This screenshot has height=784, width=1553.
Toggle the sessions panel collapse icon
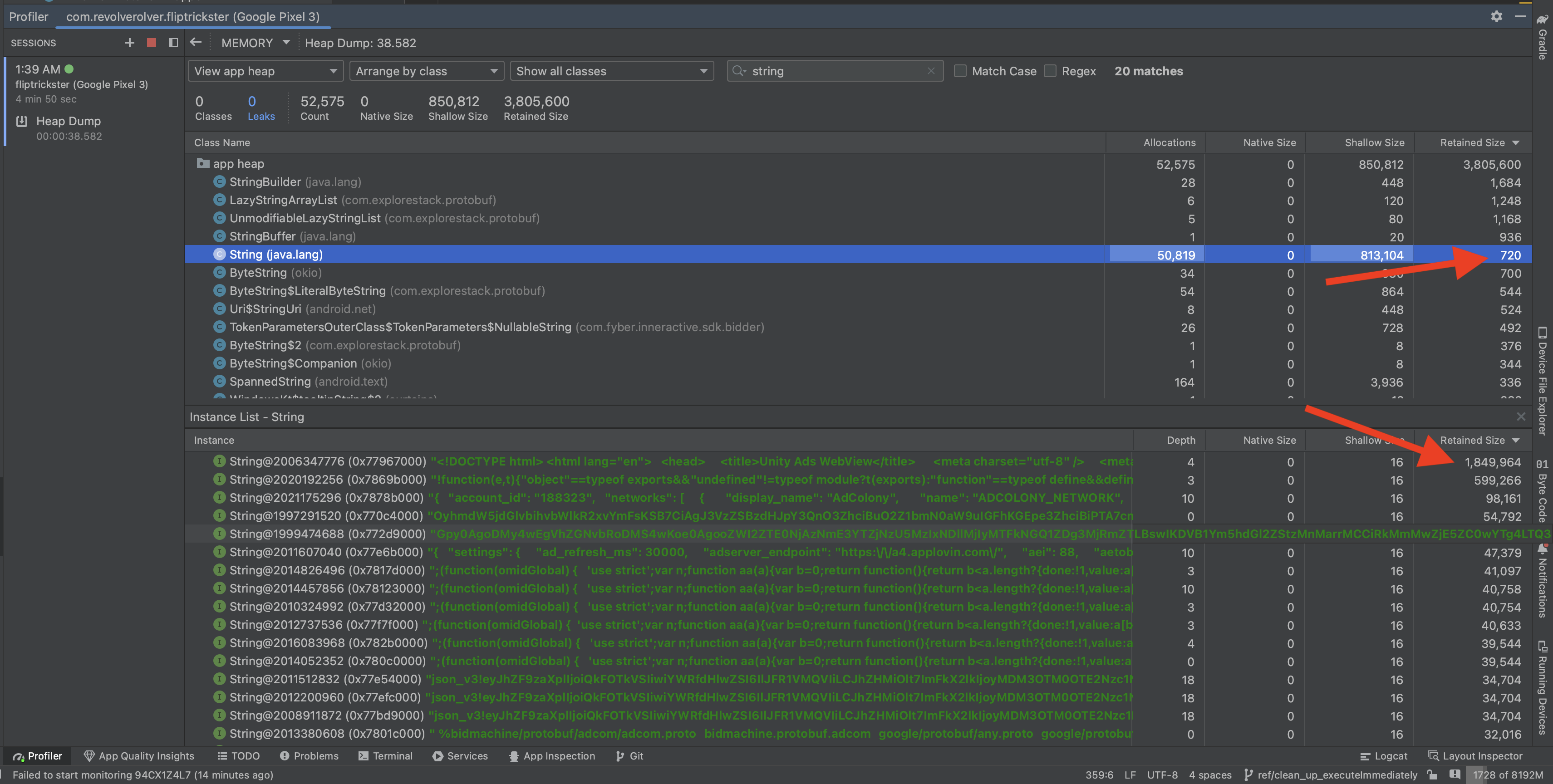(x=173, y=43)
